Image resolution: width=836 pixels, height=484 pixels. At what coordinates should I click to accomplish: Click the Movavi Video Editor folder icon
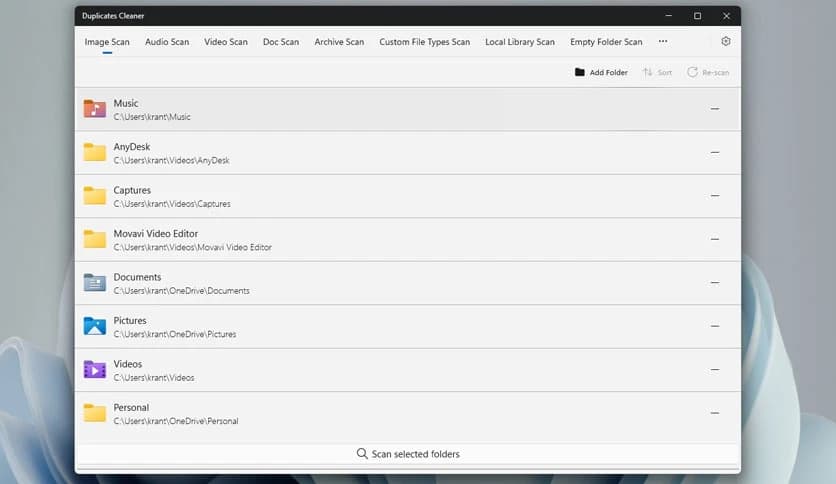tap(95, 239)
